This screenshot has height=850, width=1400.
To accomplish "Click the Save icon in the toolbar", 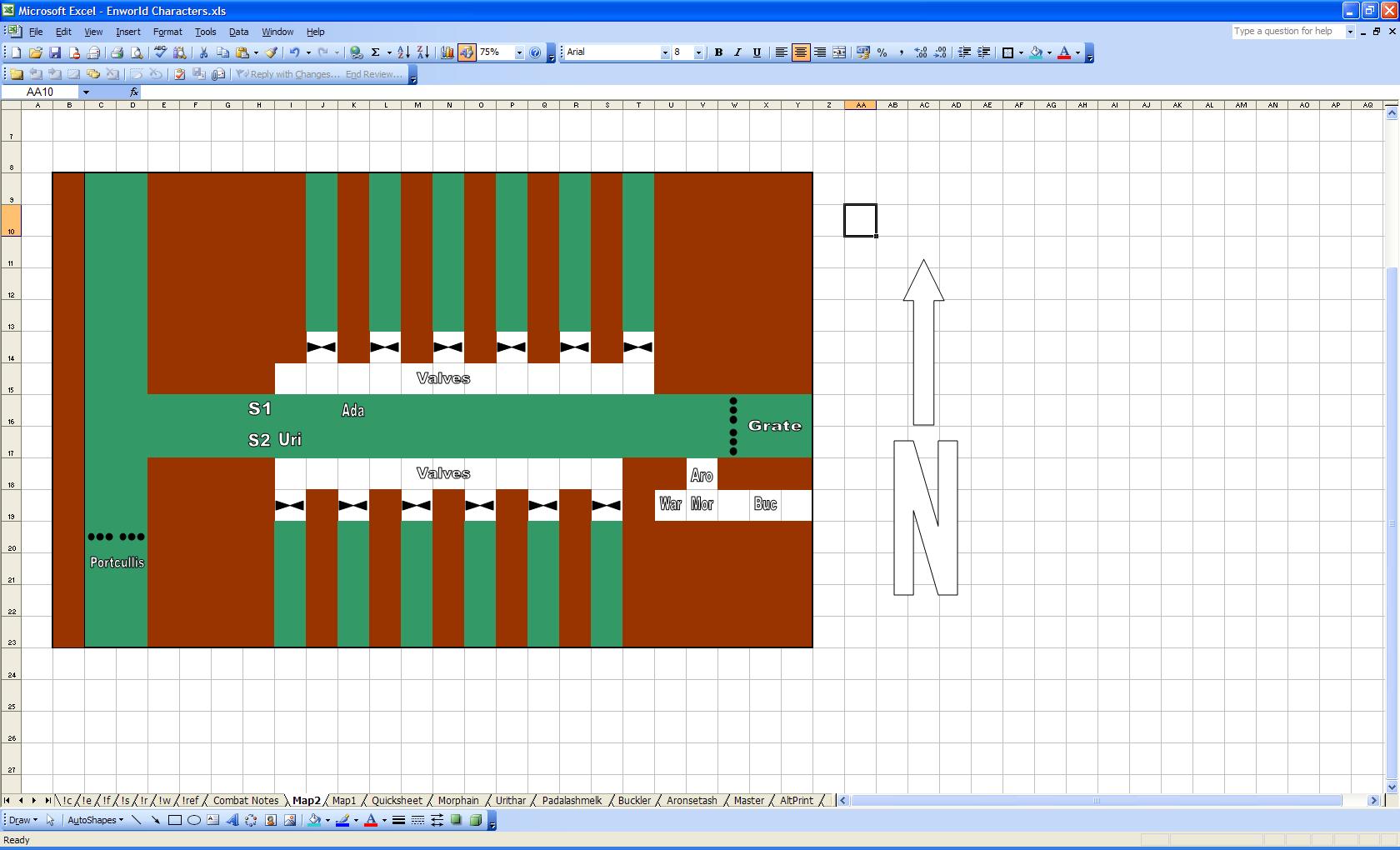I will click(x=55, y=52).
